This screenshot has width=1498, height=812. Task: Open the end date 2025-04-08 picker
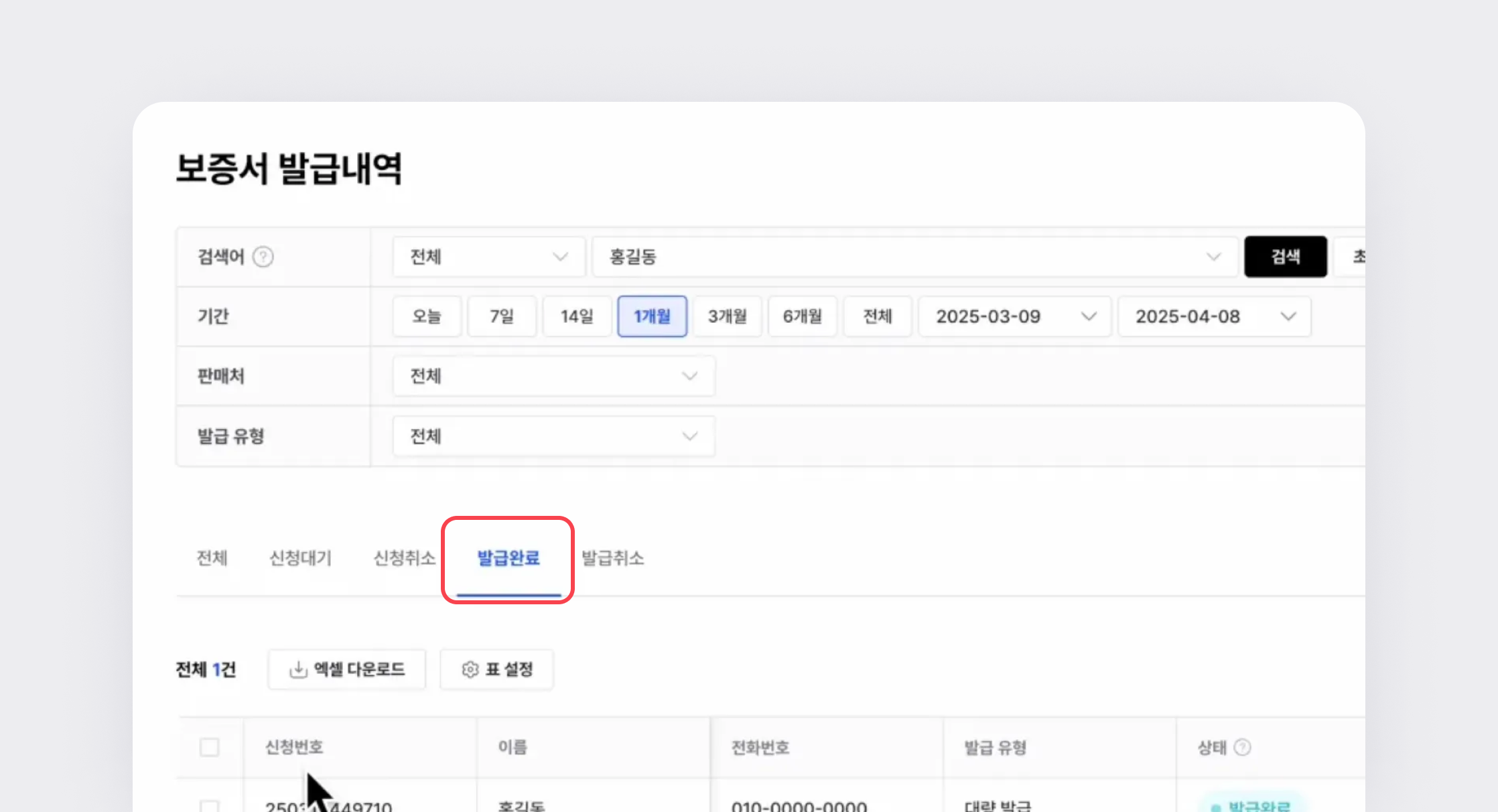coord(1214,316)
